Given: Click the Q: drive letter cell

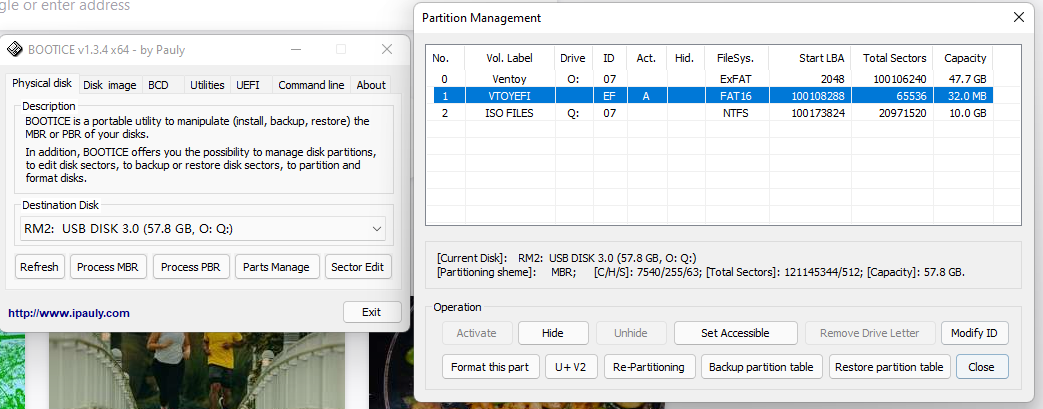Looking at the screenshot, I should point(573,114).
